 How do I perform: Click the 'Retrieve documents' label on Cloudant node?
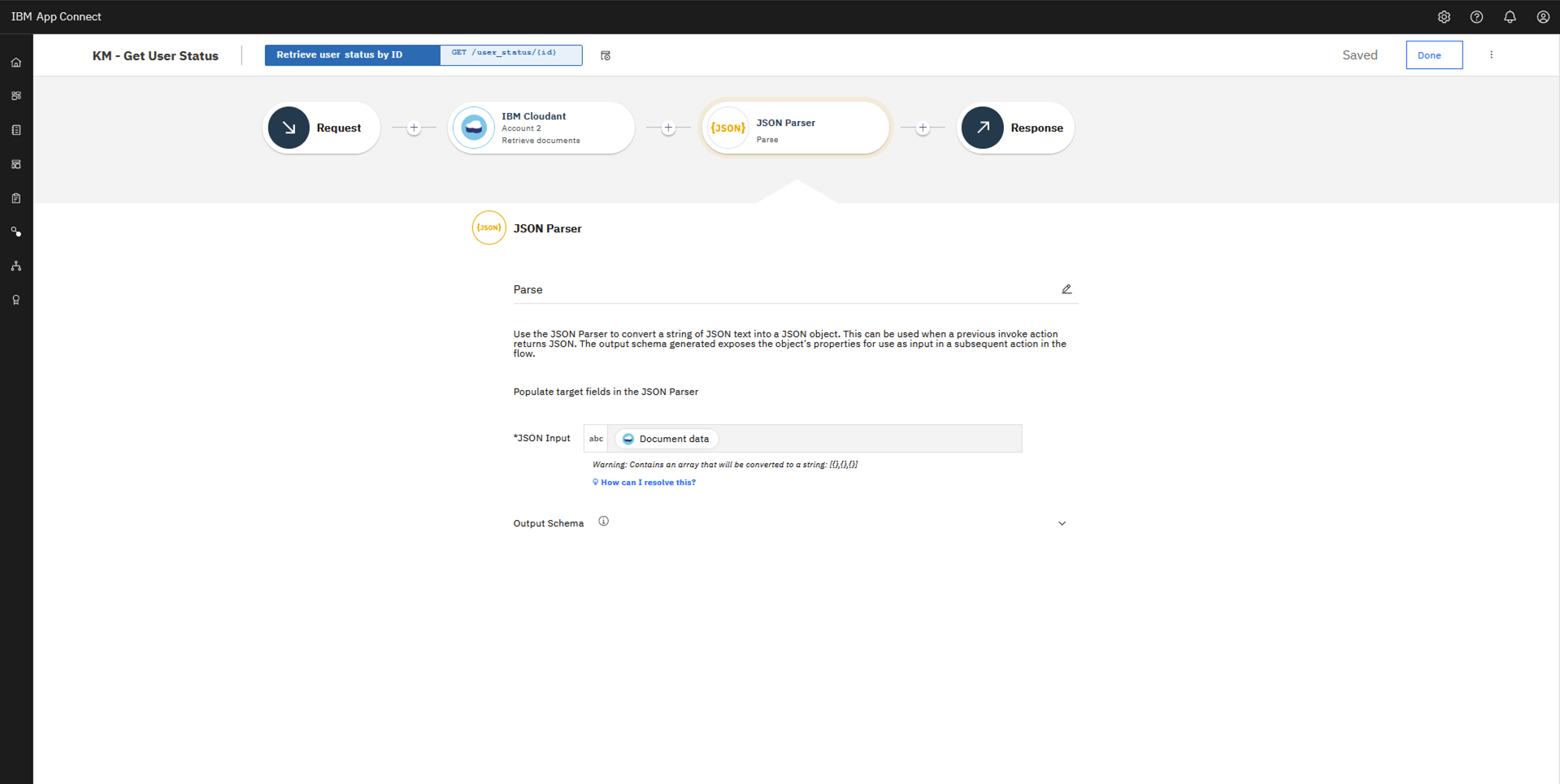coord(541,141)
